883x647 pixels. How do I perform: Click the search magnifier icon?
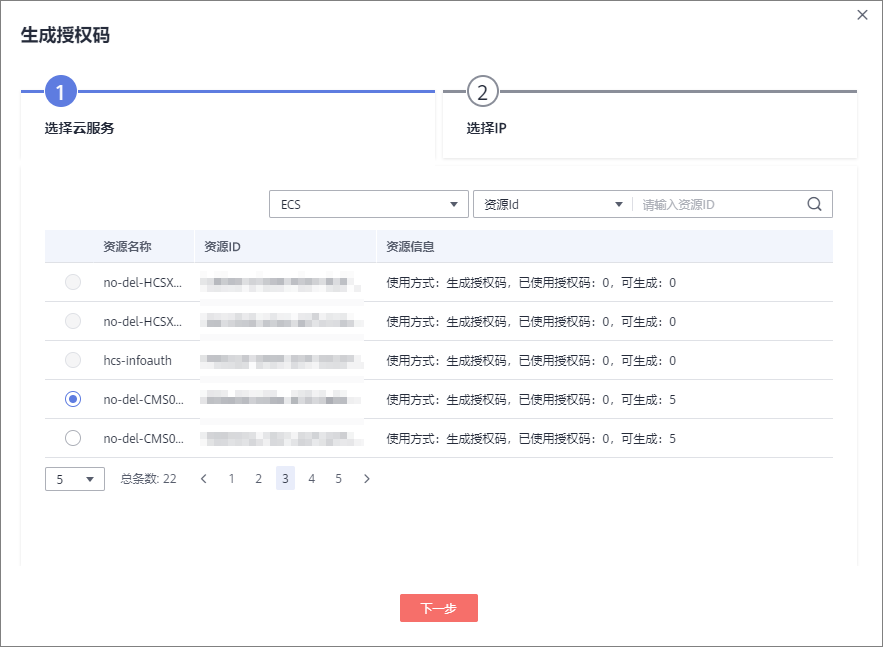[814, 204]
